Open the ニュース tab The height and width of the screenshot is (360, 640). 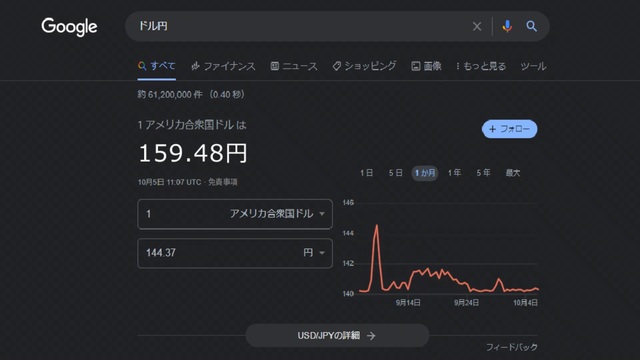294,66
